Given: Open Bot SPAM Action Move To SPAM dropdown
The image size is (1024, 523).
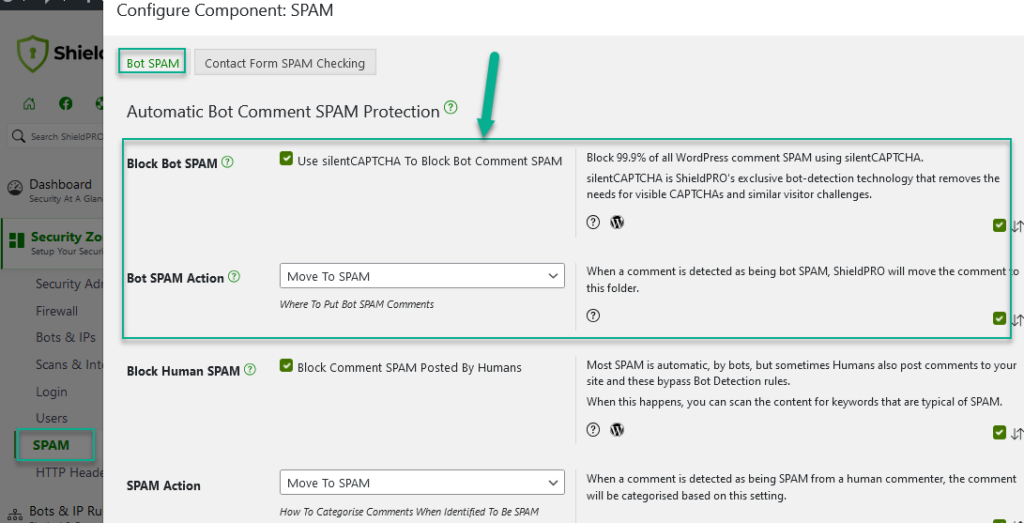Looking at the screenshot, I should pyautogui.click(x=422, y=276).
